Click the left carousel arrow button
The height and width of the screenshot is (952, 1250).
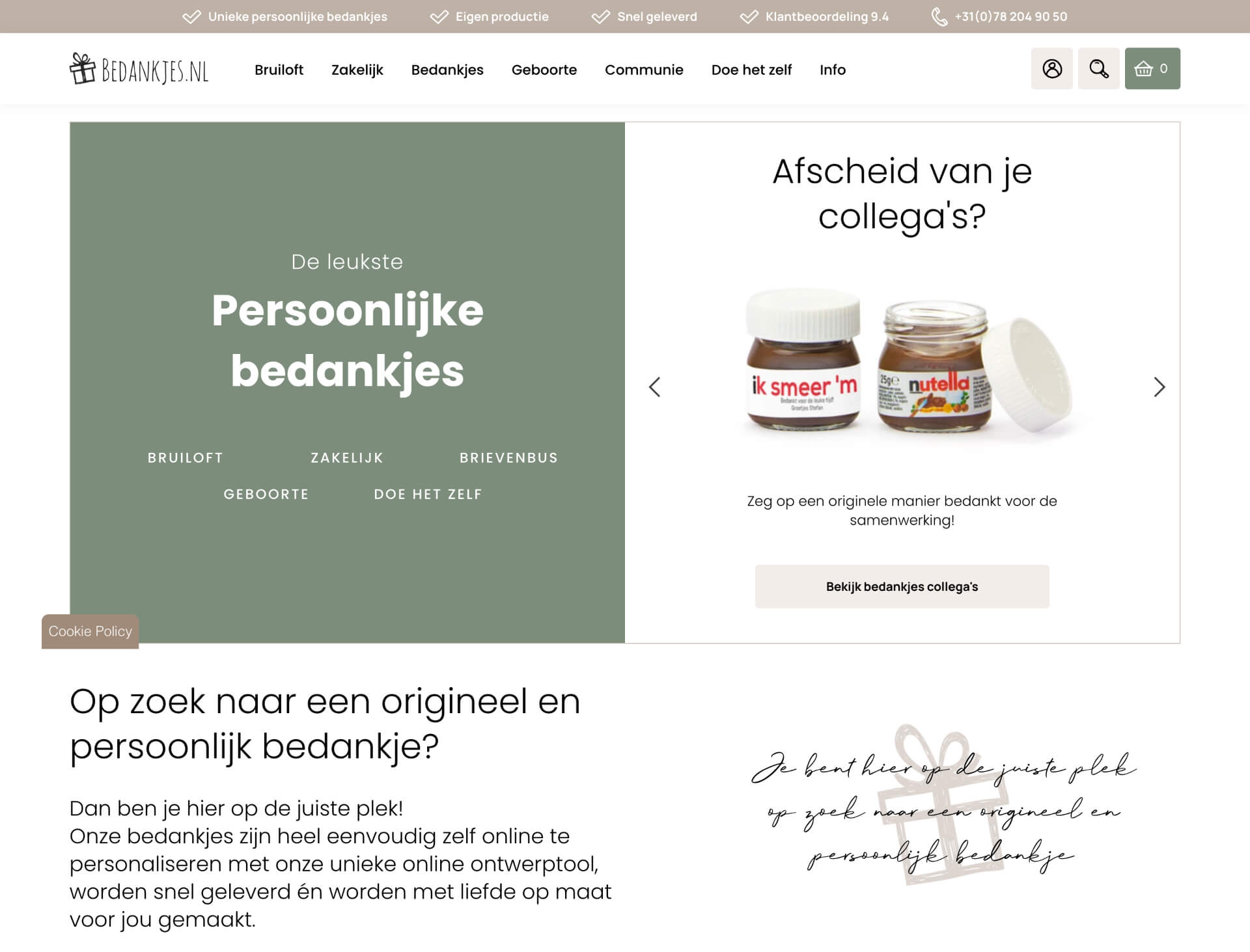[x=654, y=386]
